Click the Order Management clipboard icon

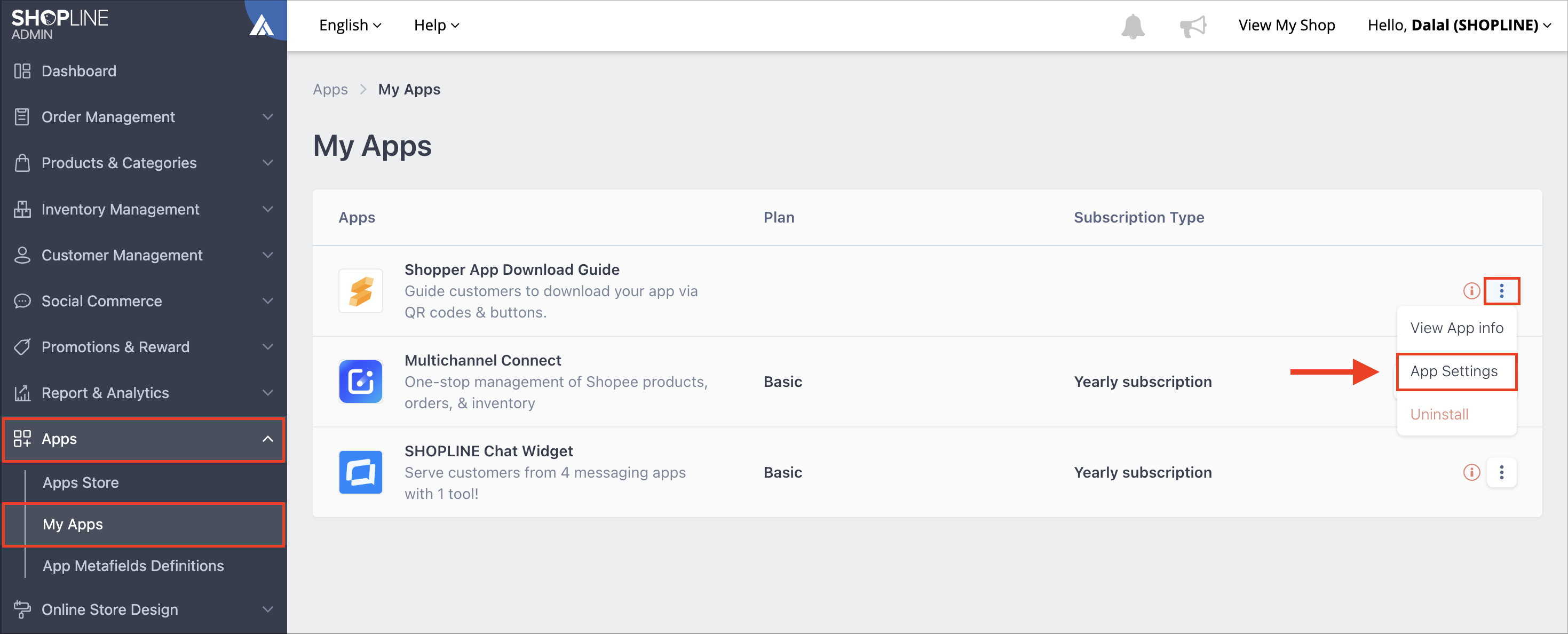pyautogui.click(x=22, y=117)
